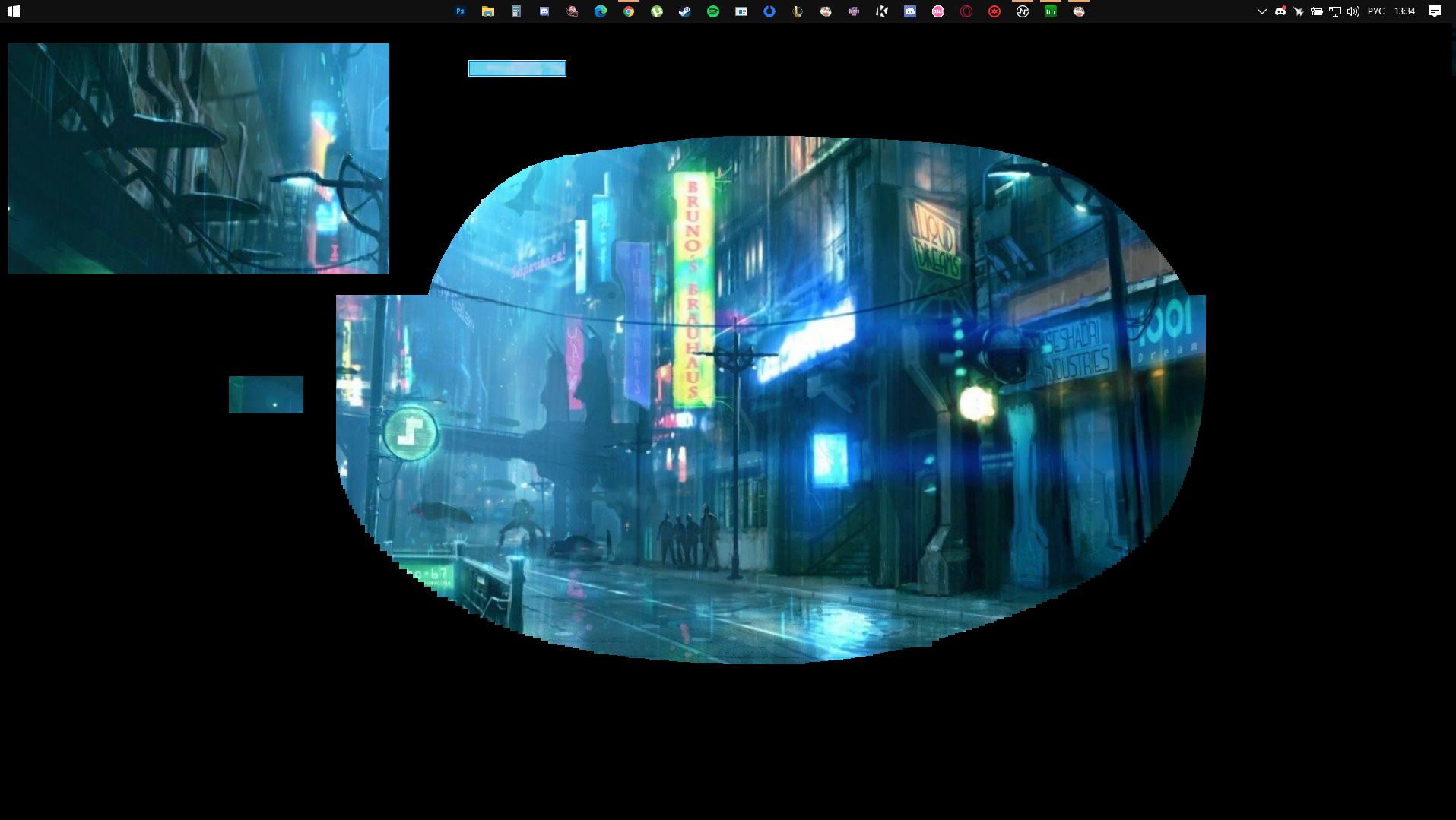Open the red gear-circle app icon
This screenshot has width=1456, height=820.
[994, 11]
